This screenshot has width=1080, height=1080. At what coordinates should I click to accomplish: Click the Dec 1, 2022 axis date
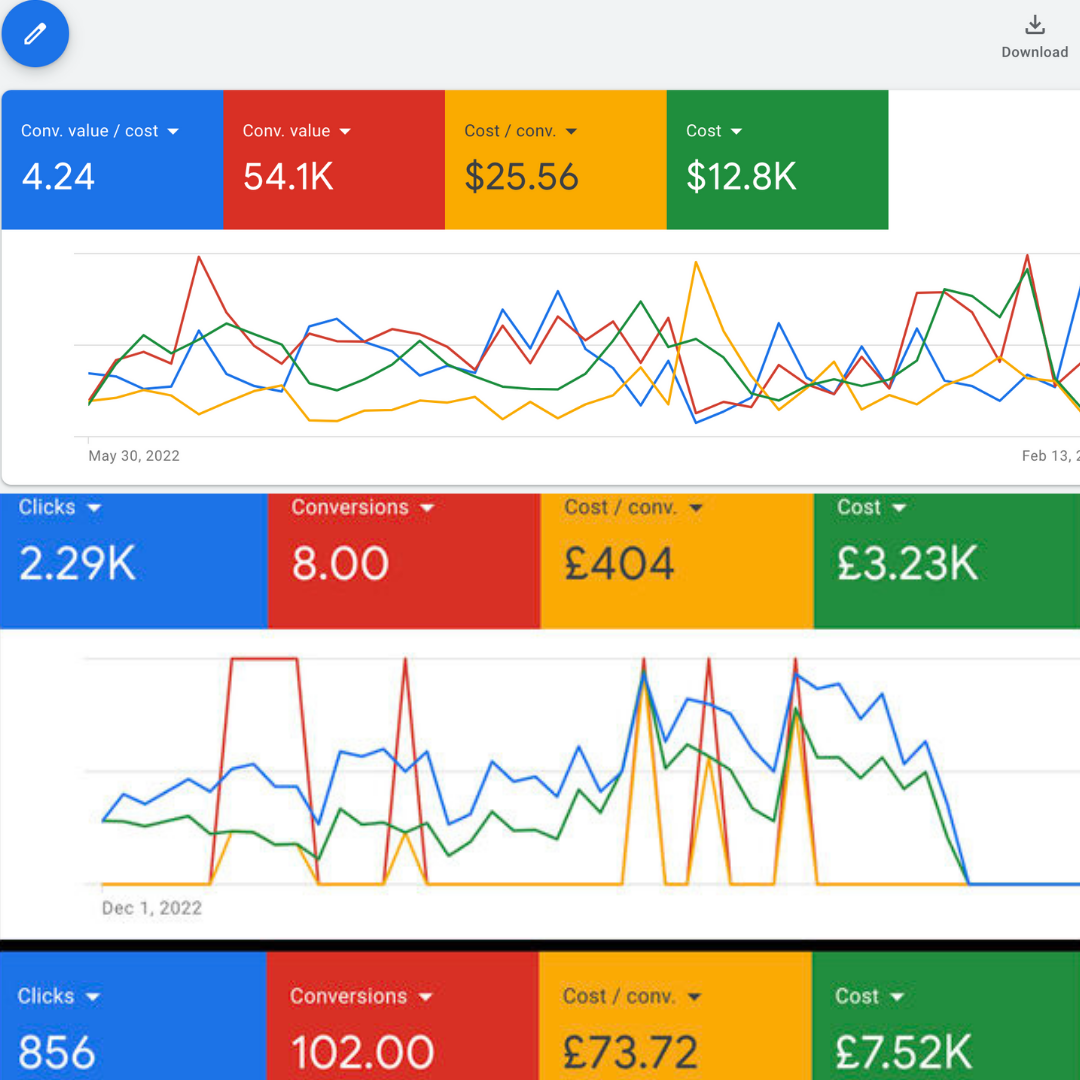pyautogui.click(x=152, y=908)
